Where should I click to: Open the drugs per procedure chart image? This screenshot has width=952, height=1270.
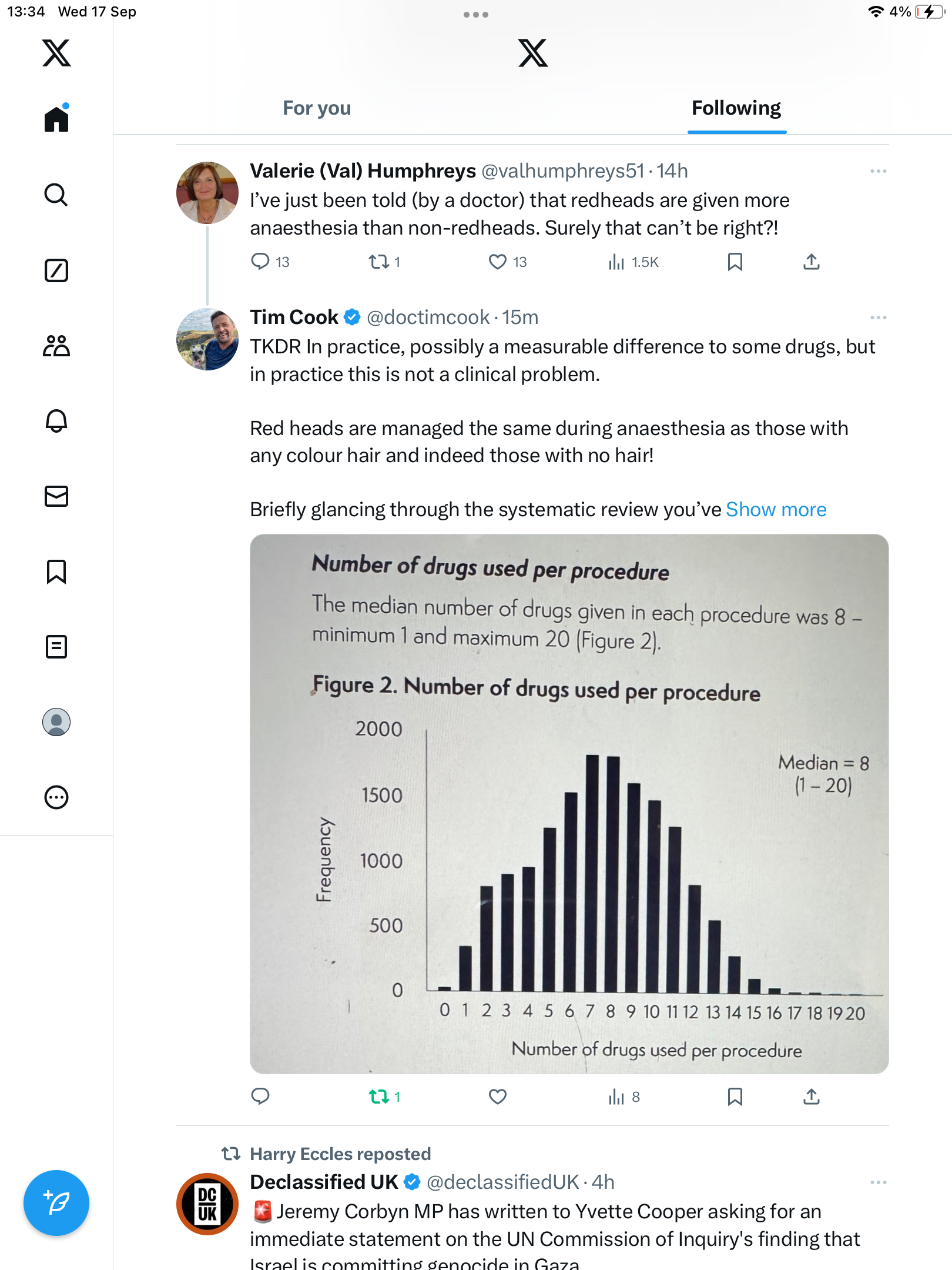tap(569, 804)
